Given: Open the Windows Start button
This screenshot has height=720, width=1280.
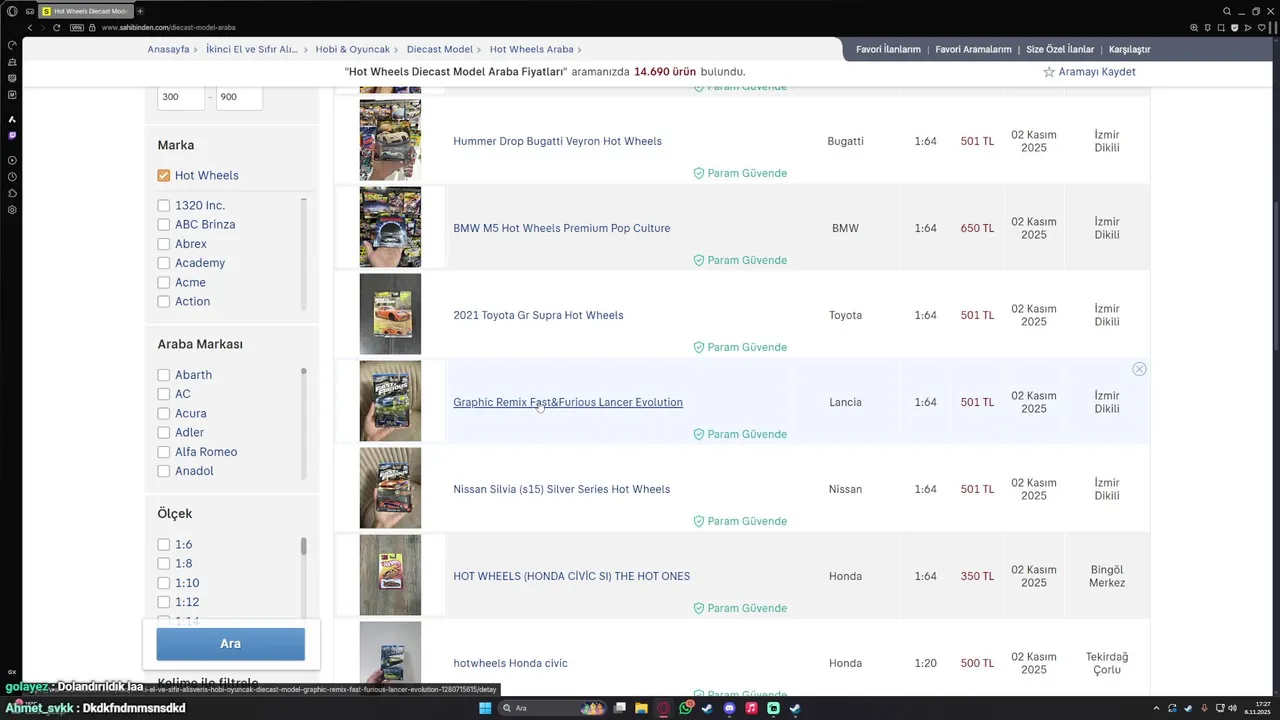Looking at the screenshot, I should (485, 708).
